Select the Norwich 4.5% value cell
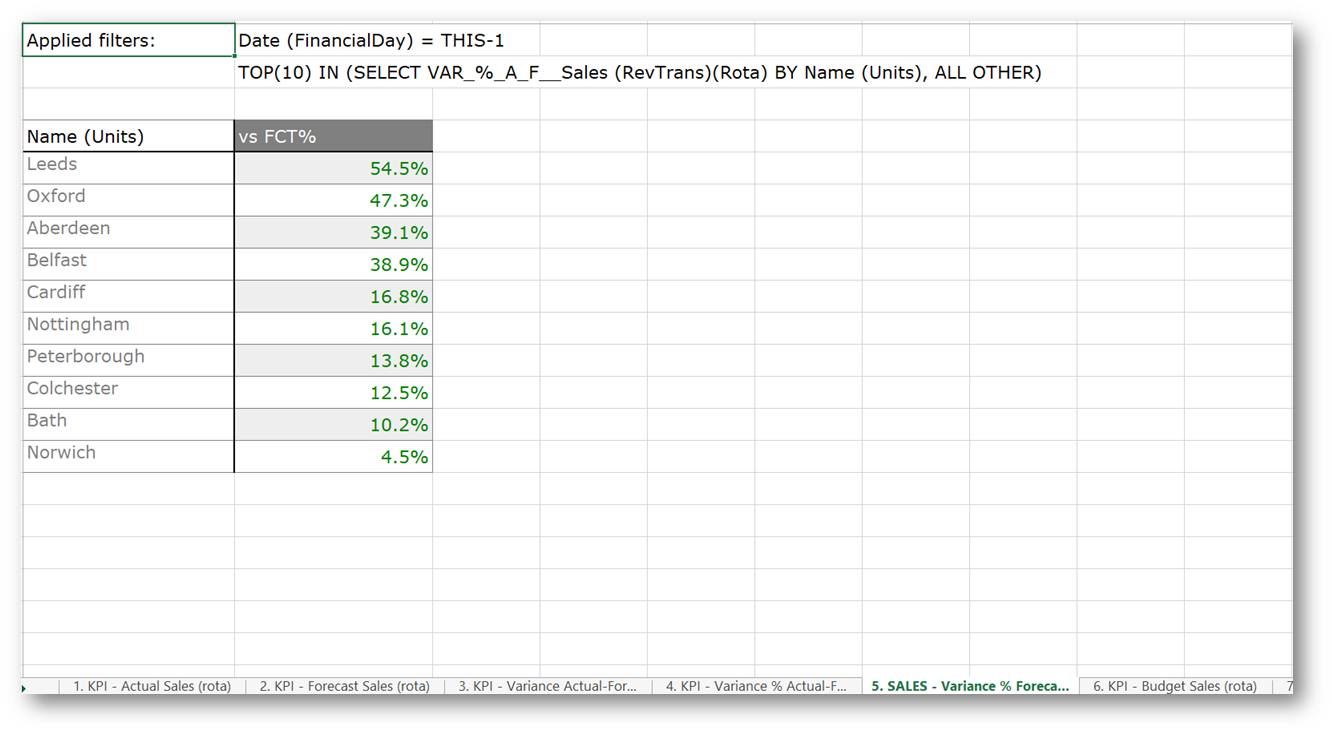 333,457
